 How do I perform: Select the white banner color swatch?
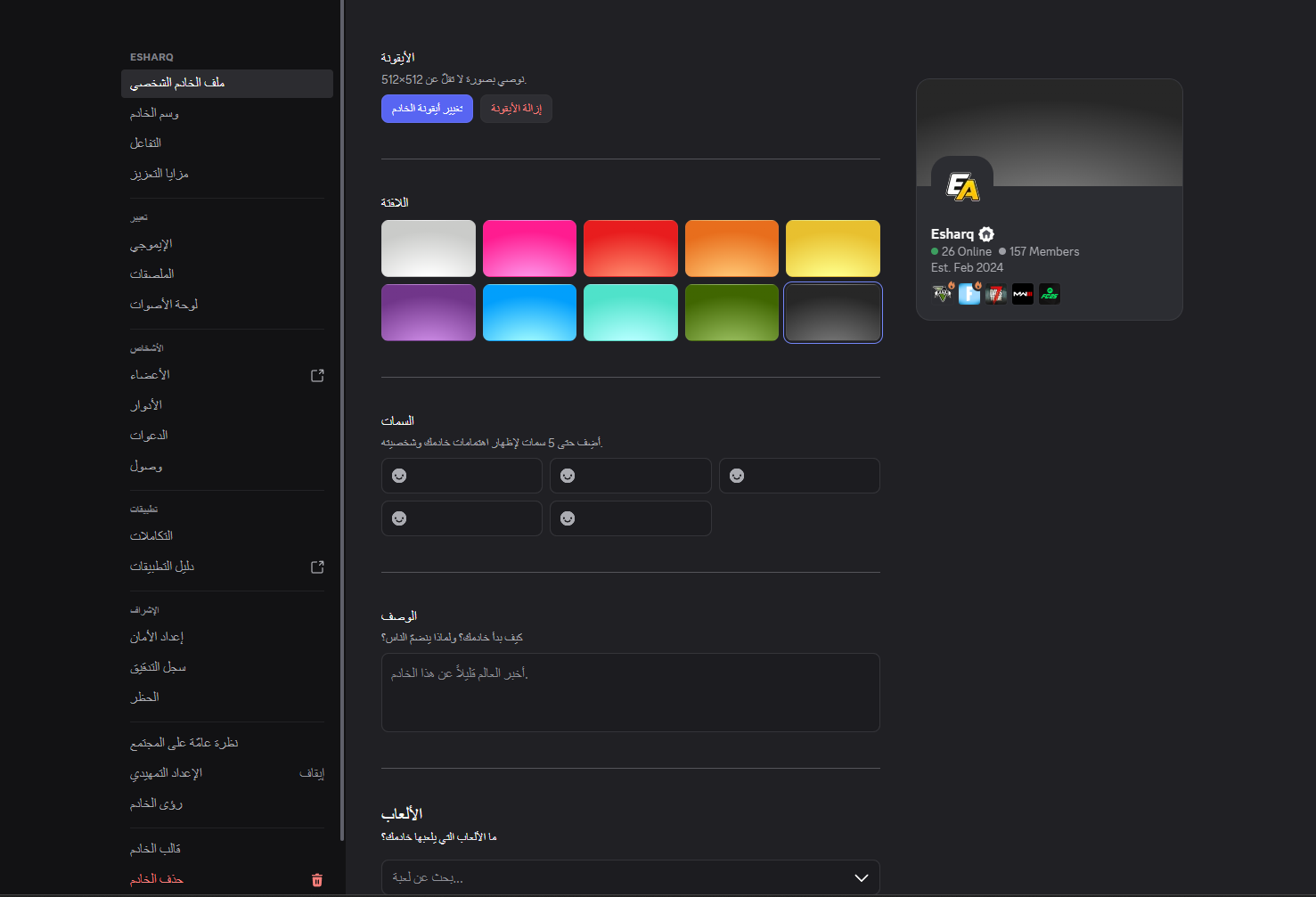[x=429, y=249]
